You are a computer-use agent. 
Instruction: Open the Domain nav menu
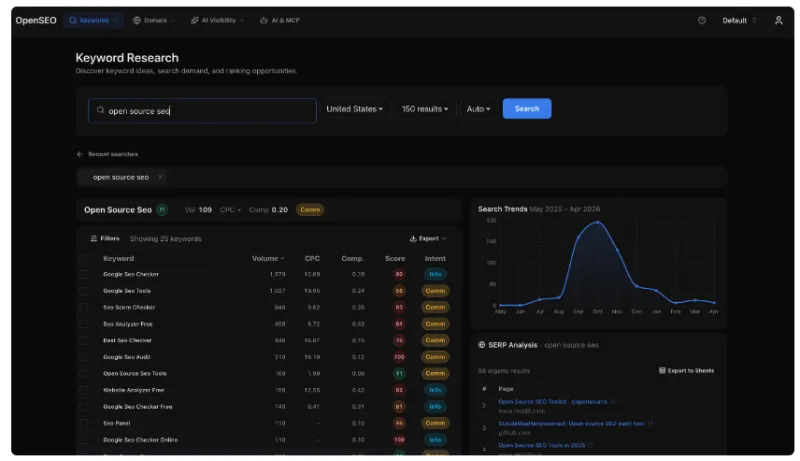[x=154, y=20]
